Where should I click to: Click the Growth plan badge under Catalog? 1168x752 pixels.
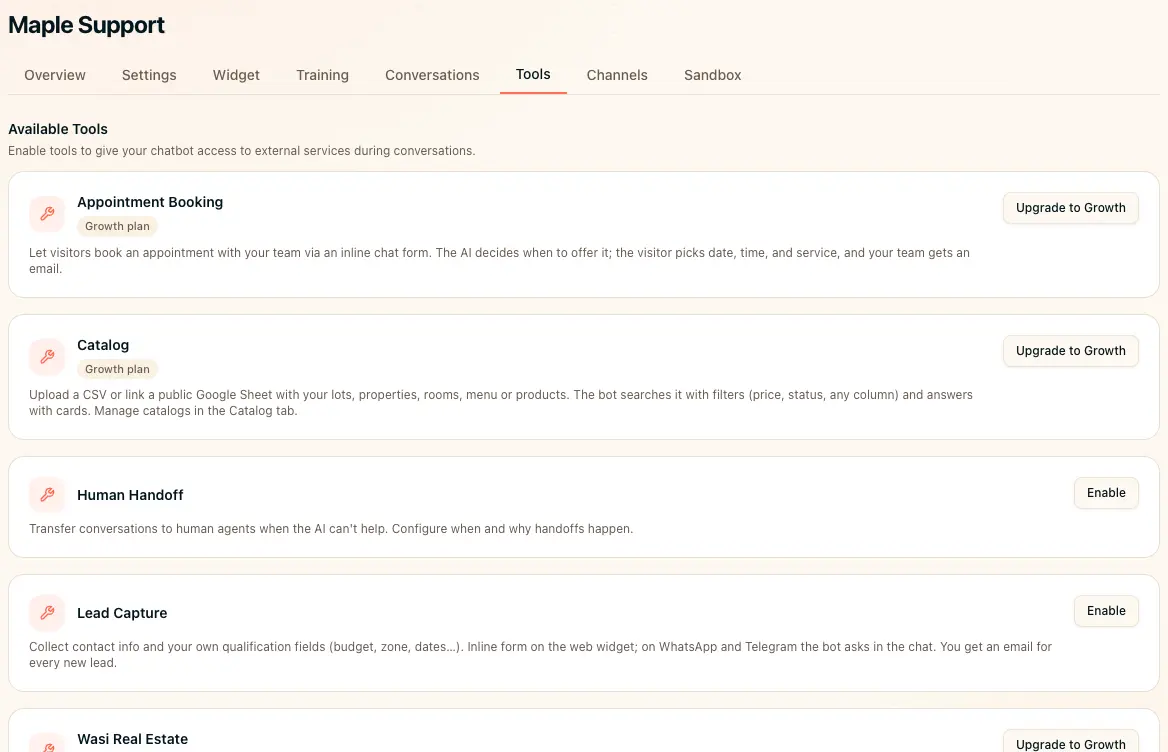tap(117, 369)
